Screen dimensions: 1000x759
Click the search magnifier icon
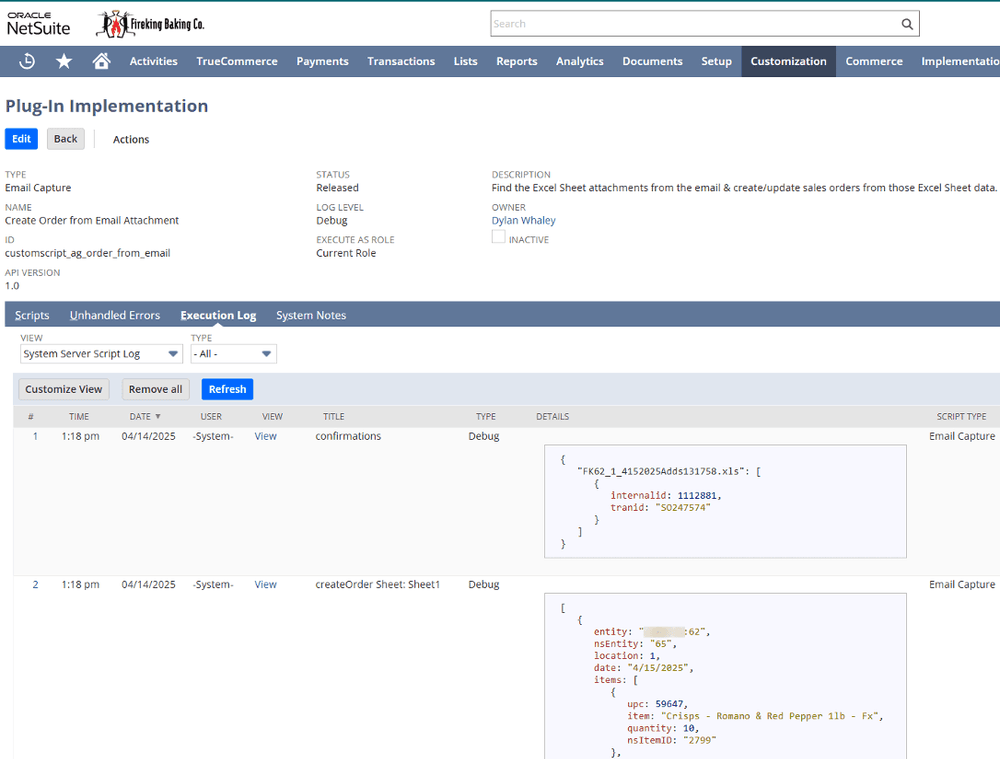coord(906,23)
